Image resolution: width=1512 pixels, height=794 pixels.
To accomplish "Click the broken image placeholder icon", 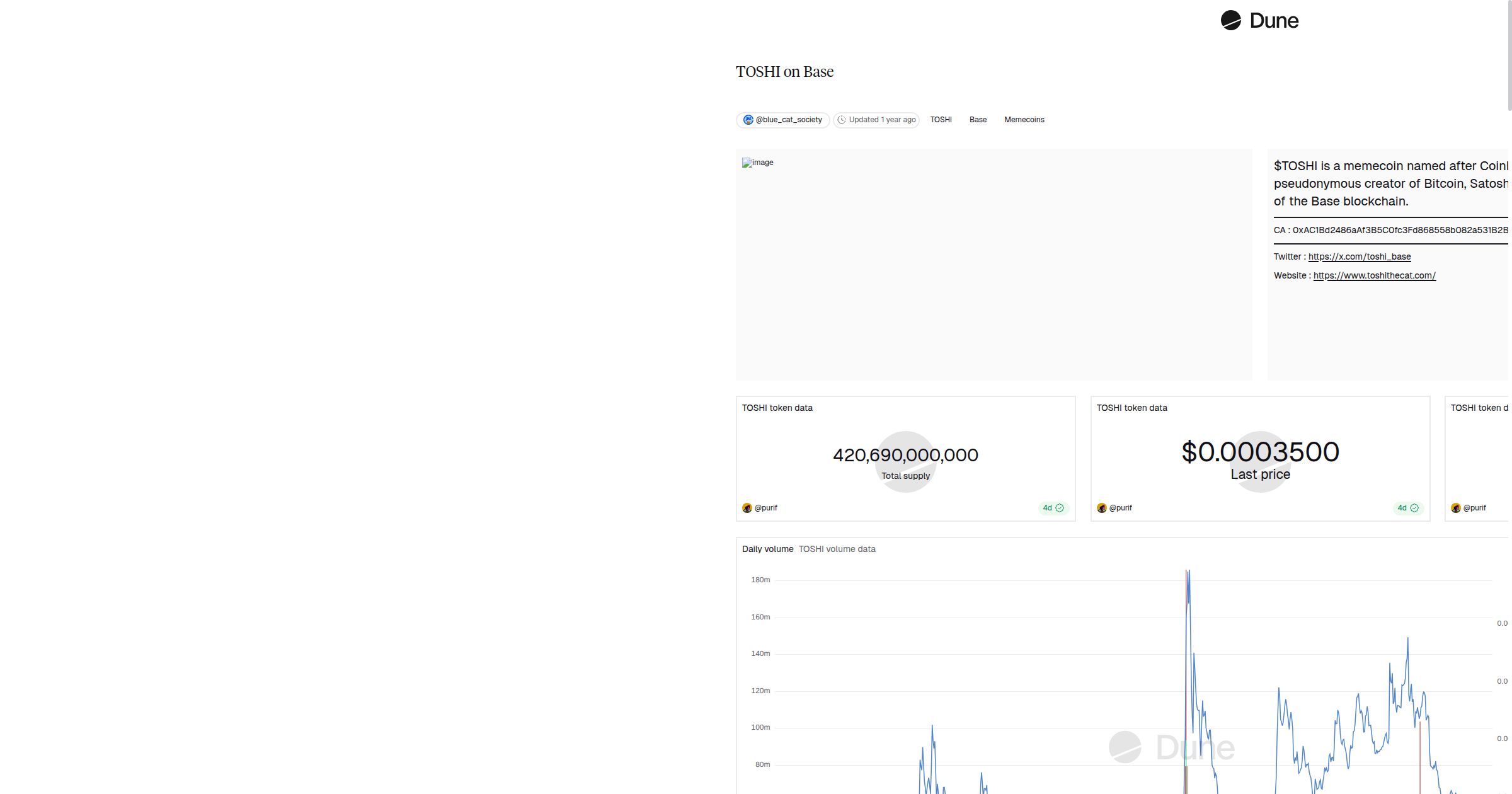I will tap(747, 163).
